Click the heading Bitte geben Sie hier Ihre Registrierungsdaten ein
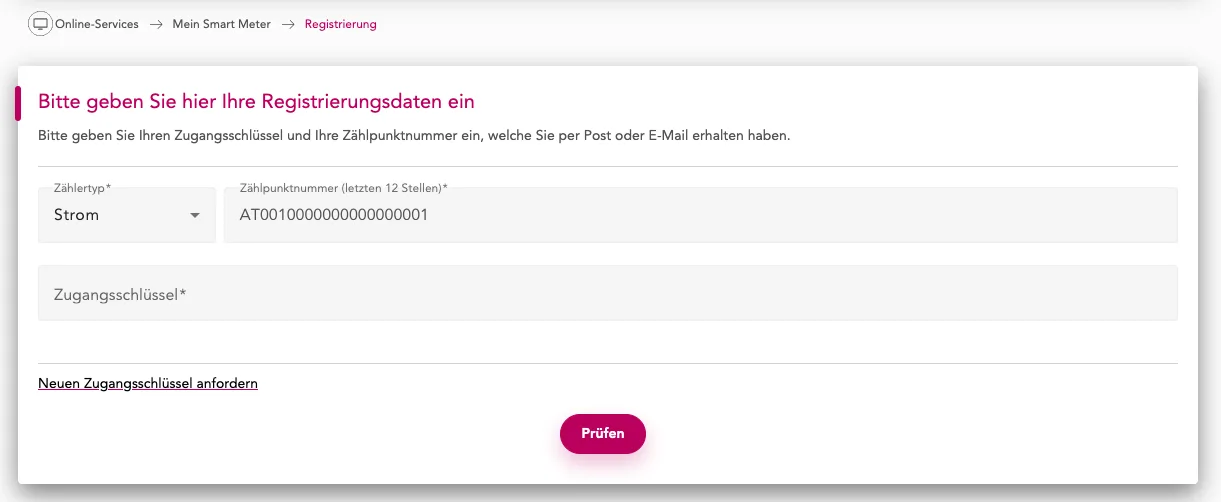Screen dimensions: 1221x502 pos(256,101)
